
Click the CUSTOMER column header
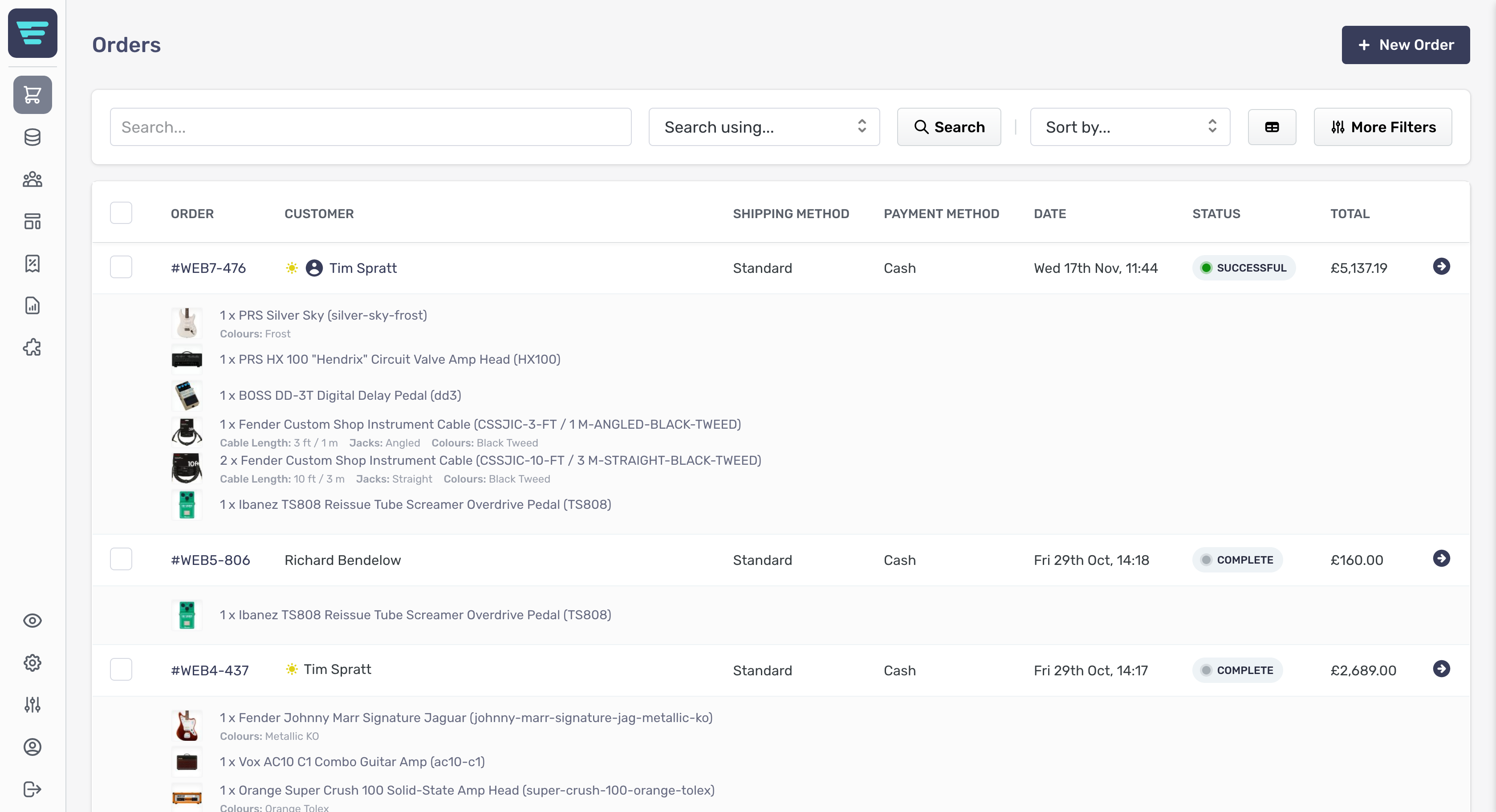319,214
